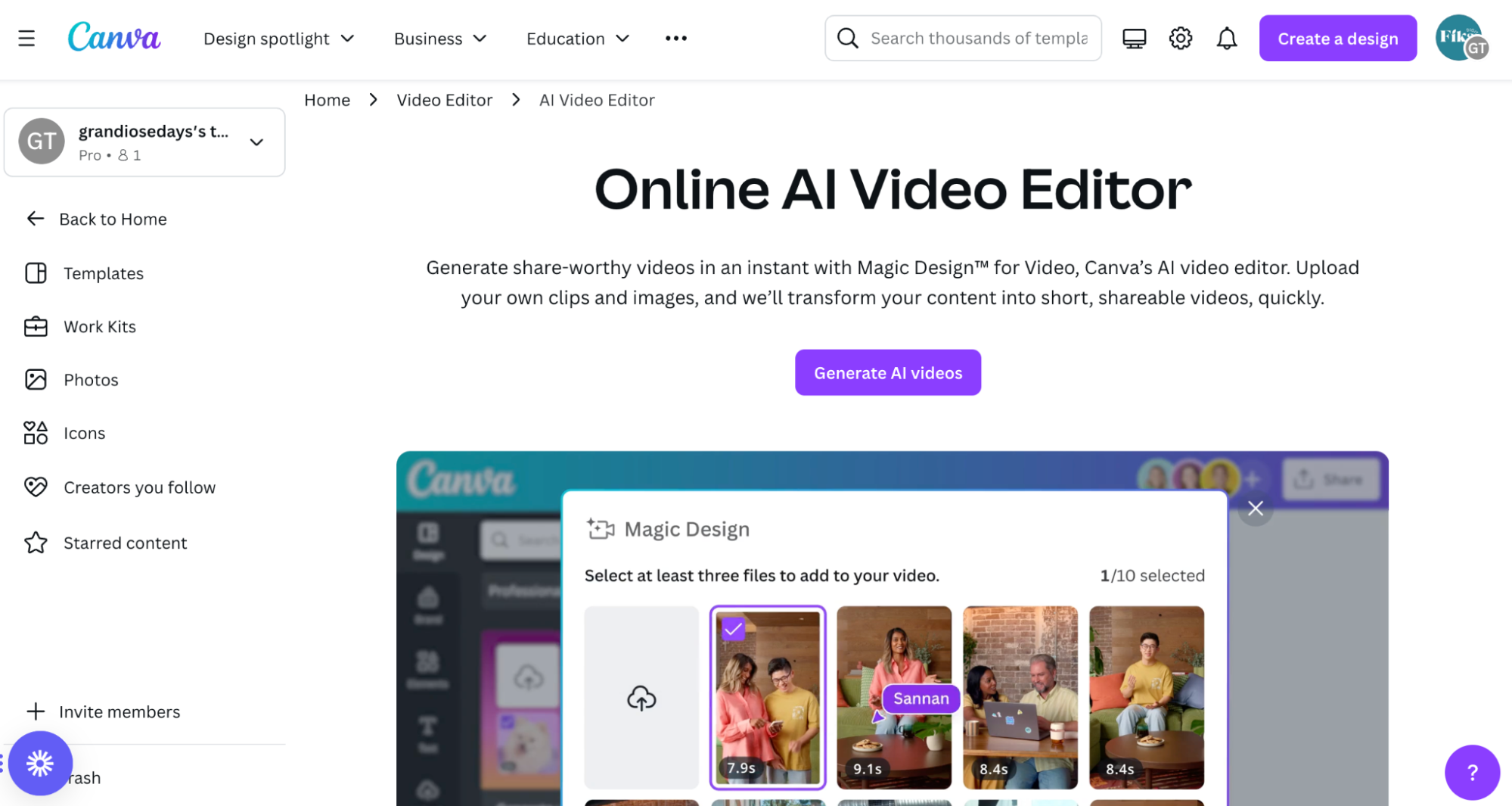Click the Icons shapes icon

pos(36,433)
